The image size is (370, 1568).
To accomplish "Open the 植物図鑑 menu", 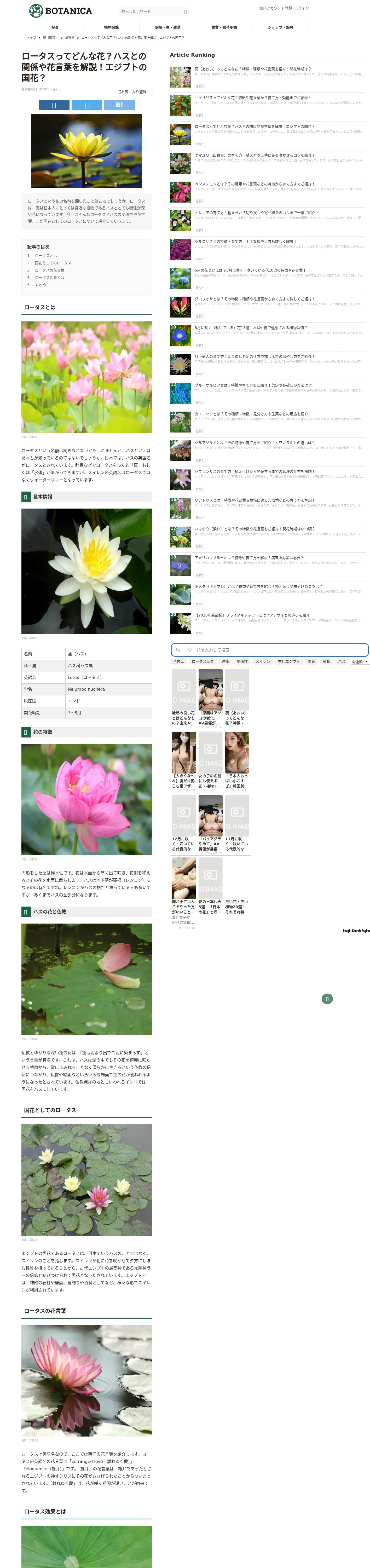I will click(x=111, y=27).
